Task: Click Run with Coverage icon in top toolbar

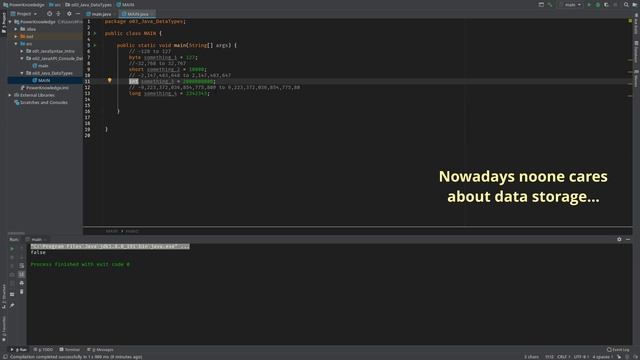Action: click(x=606, y=4)
